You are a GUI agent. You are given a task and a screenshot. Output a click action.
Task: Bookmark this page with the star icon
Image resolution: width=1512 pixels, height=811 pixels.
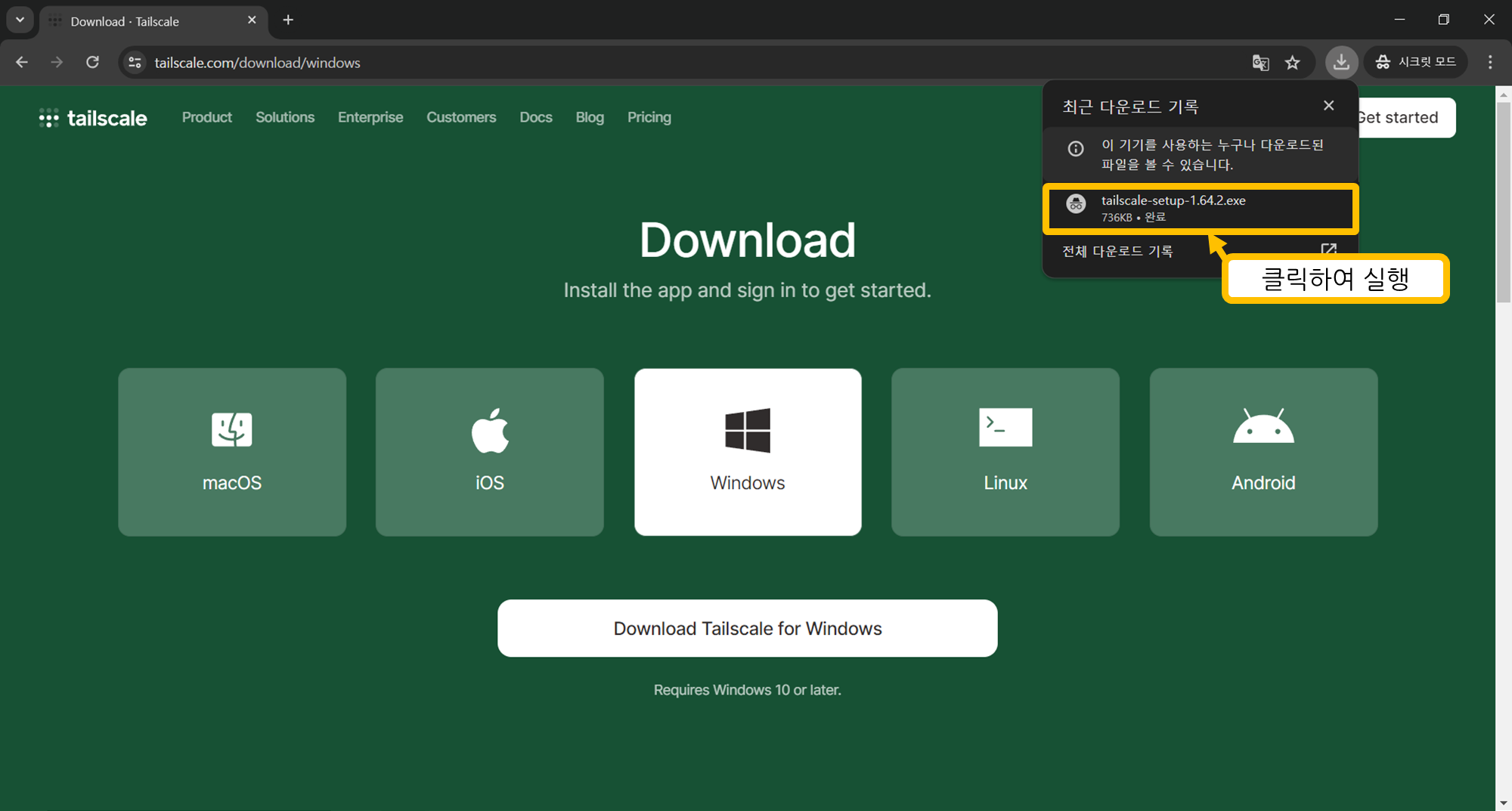1293,63
